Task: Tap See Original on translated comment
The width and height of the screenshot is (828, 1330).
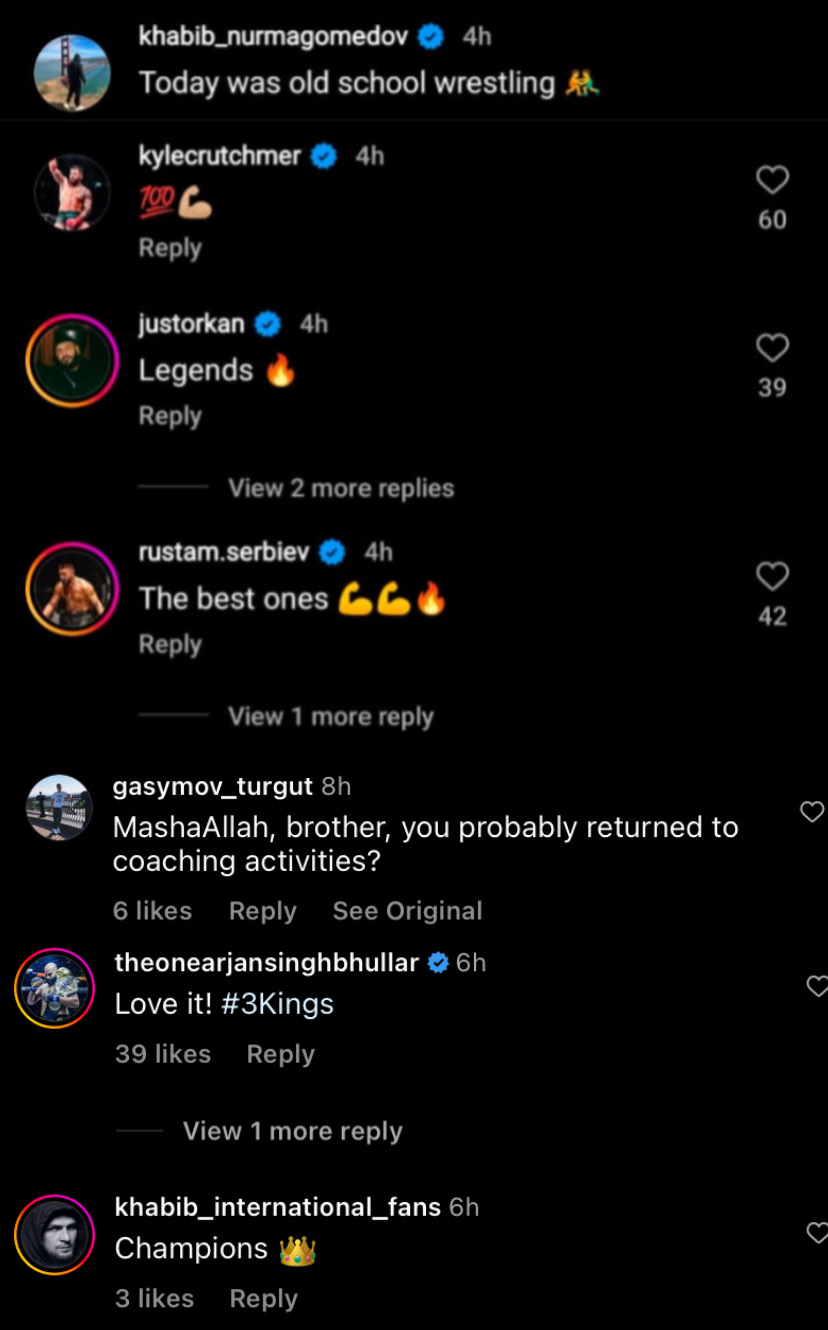Action: 407,911
